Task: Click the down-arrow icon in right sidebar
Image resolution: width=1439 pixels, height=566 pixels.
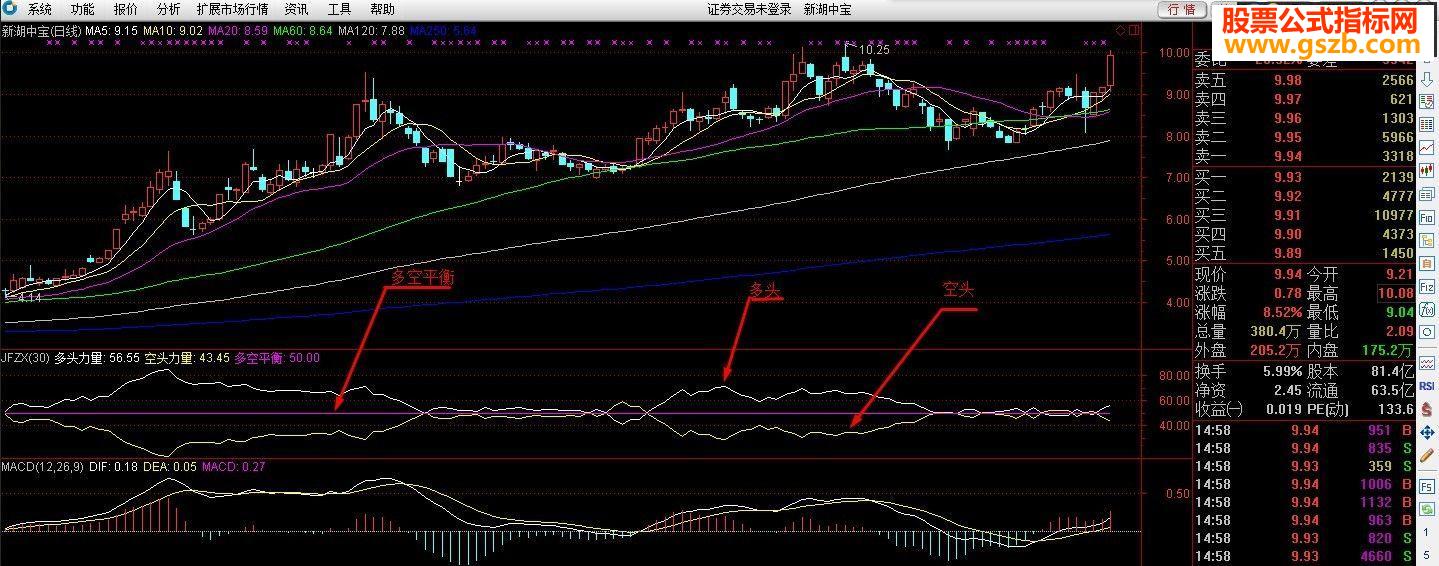Action: pos(1427,80)
